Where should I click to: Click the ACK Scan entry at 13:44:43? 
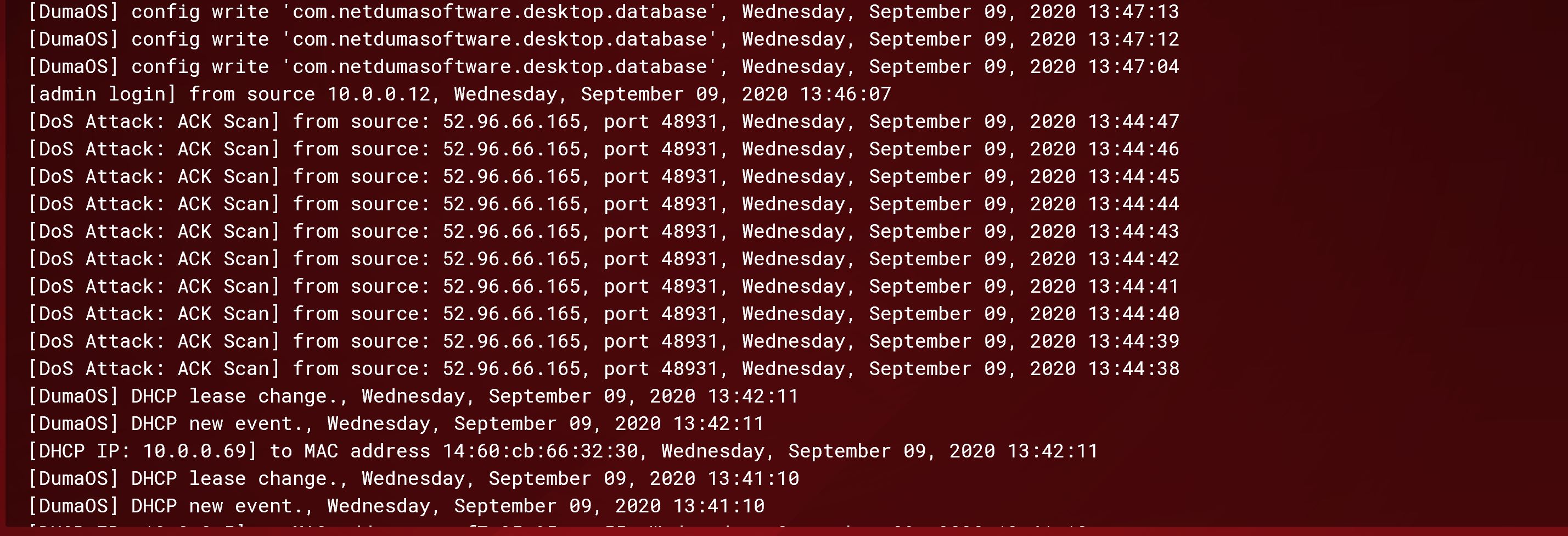click(x=603, y=231)
